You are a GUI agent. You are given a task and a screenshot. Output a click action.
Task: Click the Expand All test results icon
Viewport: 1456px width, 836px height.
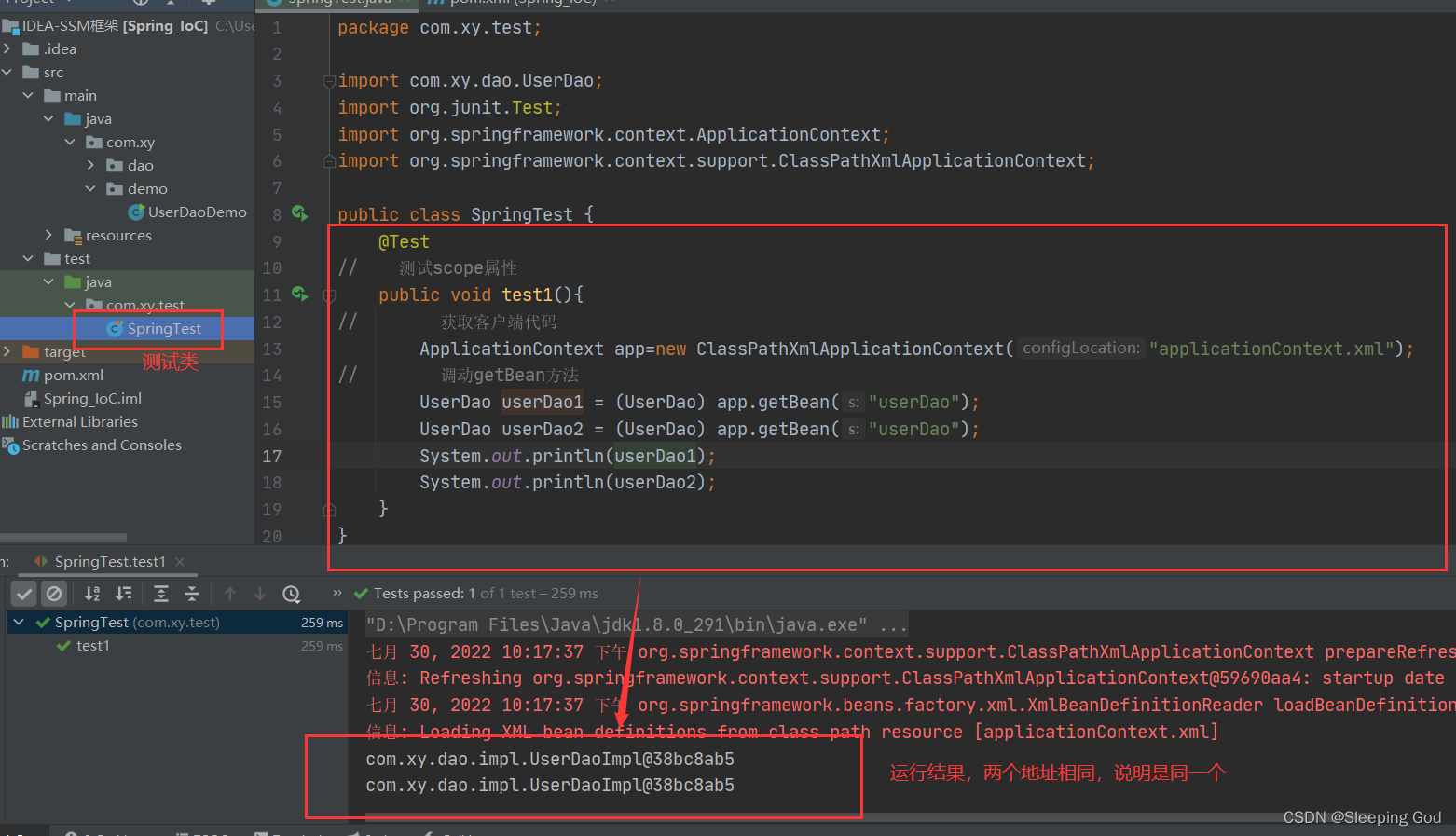coord(161,594)
